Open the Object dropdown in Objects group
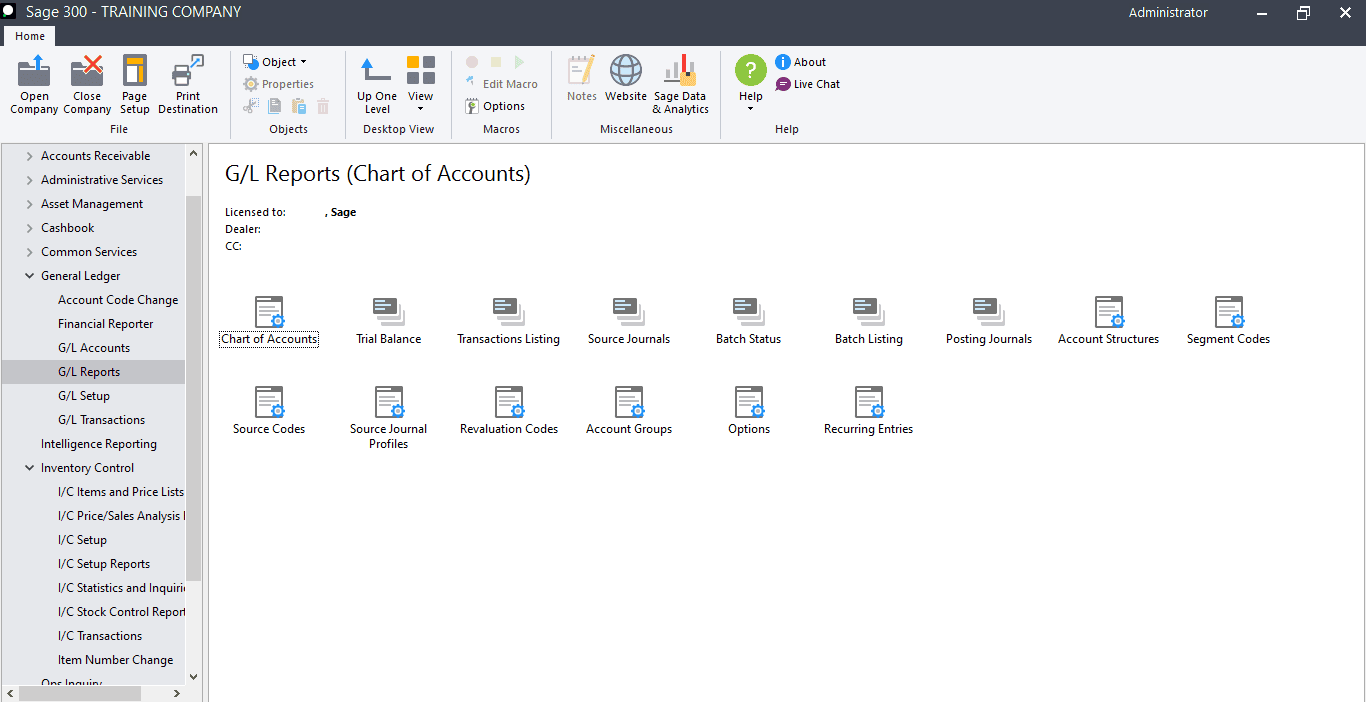This screenshot has height=702, width=1366. click(x=275, y=62)
